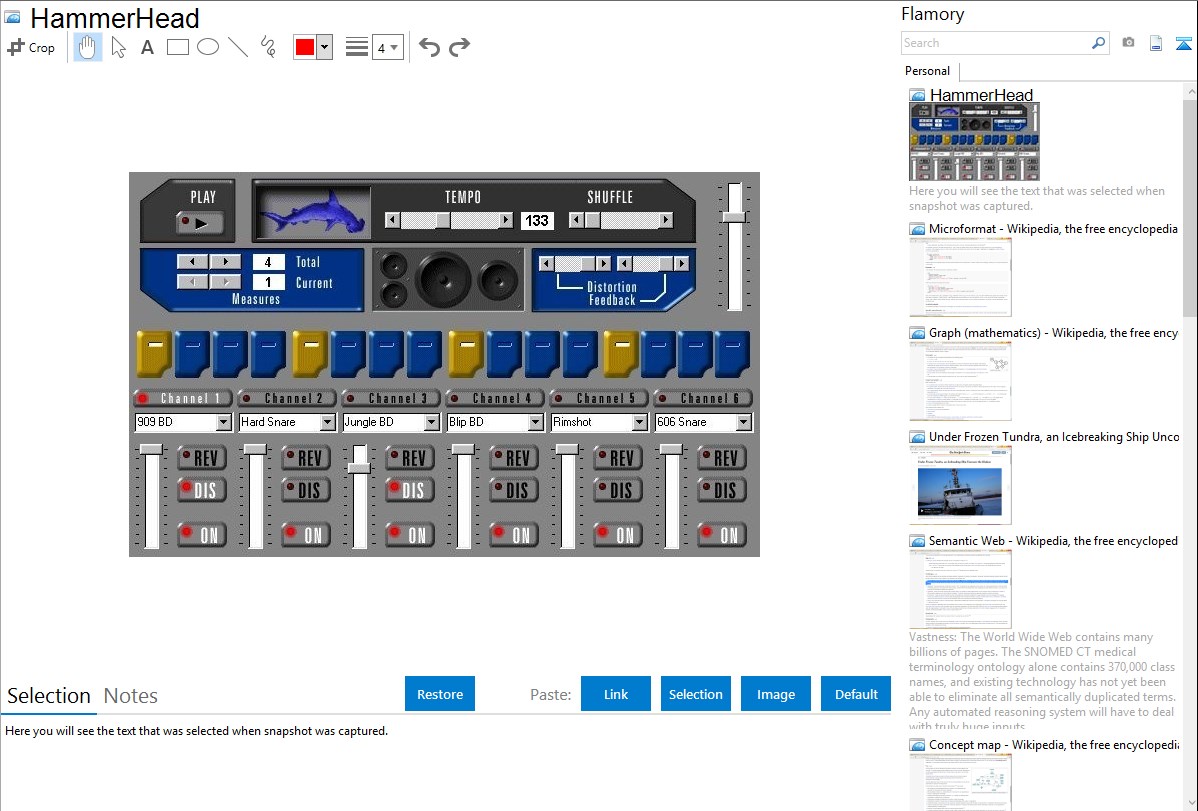Select the text annotation tool

point(147,47)
